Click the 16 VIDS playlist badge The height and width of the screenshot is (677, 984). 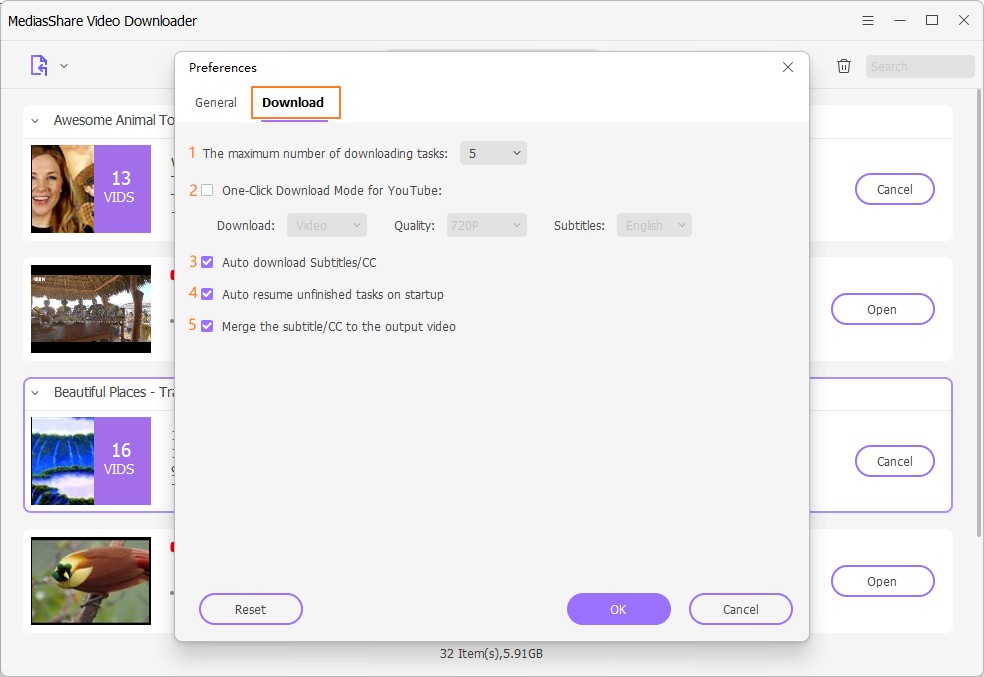[x=121, y=460]
